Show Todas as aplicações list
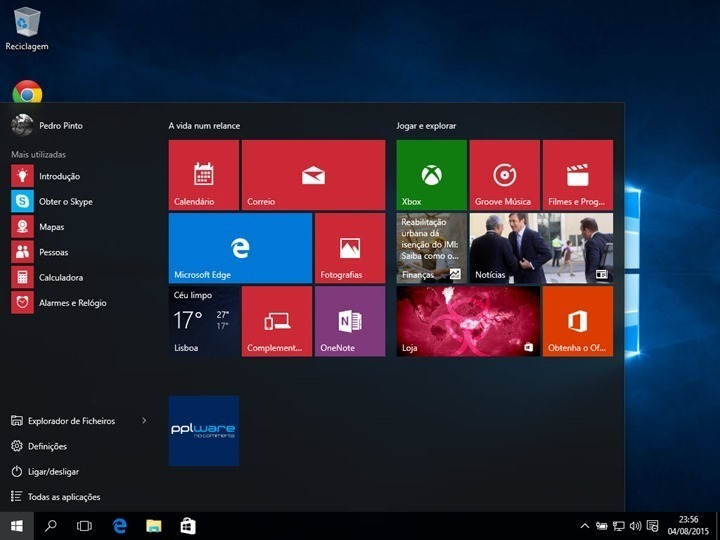720x540 pixels. point(56,496)
